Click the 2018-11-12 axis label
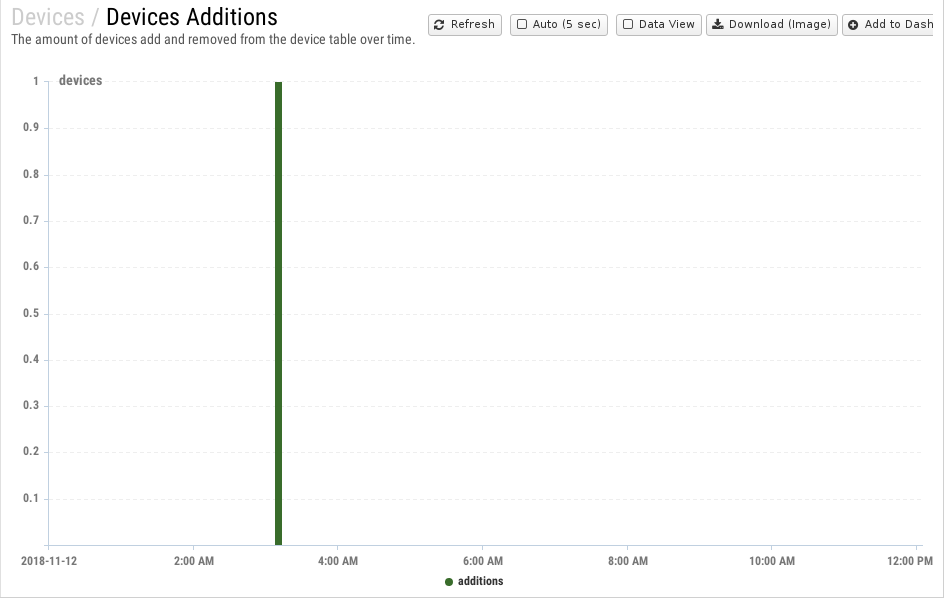 pos(49,561)
